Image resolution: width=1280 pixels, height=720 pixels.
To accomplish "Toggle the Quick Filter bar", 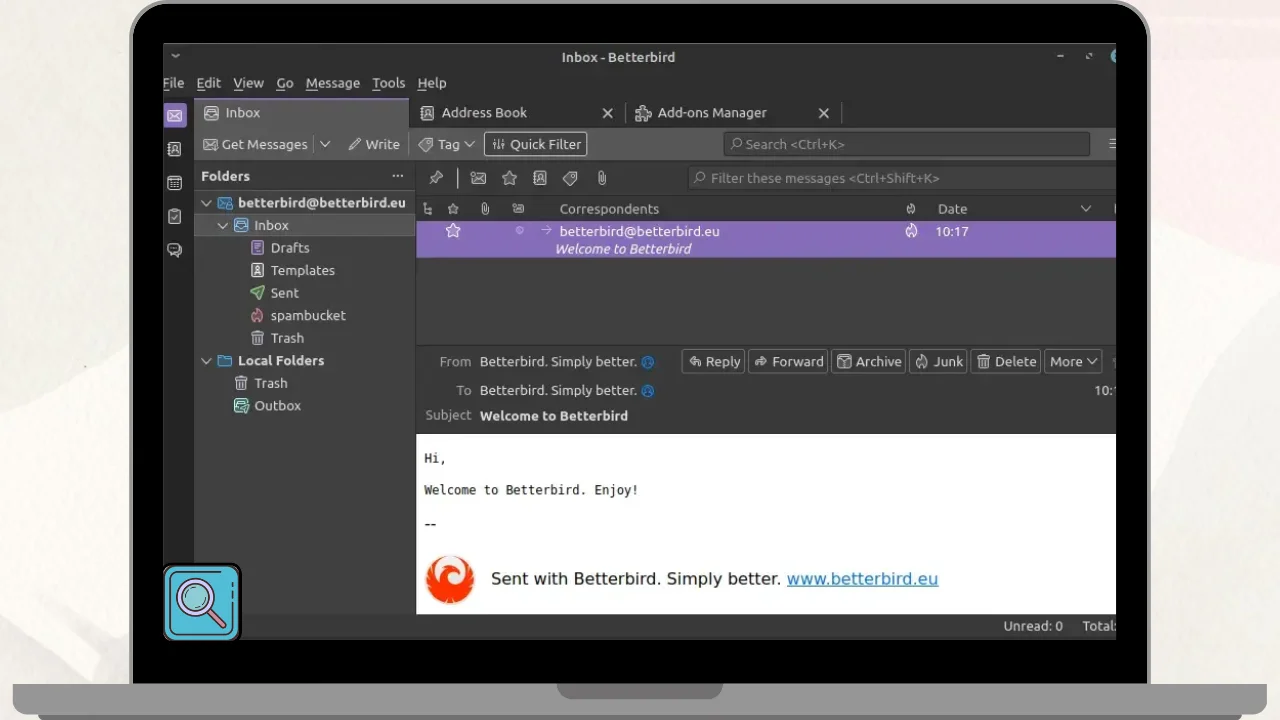I will point(535,144).
